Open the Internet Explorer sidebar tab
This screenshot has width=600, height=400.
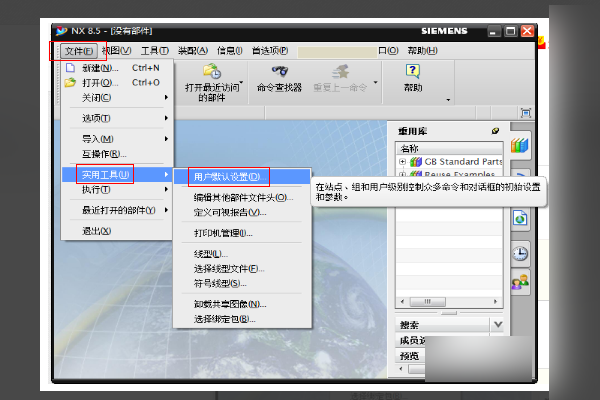[x=520, y=219]
